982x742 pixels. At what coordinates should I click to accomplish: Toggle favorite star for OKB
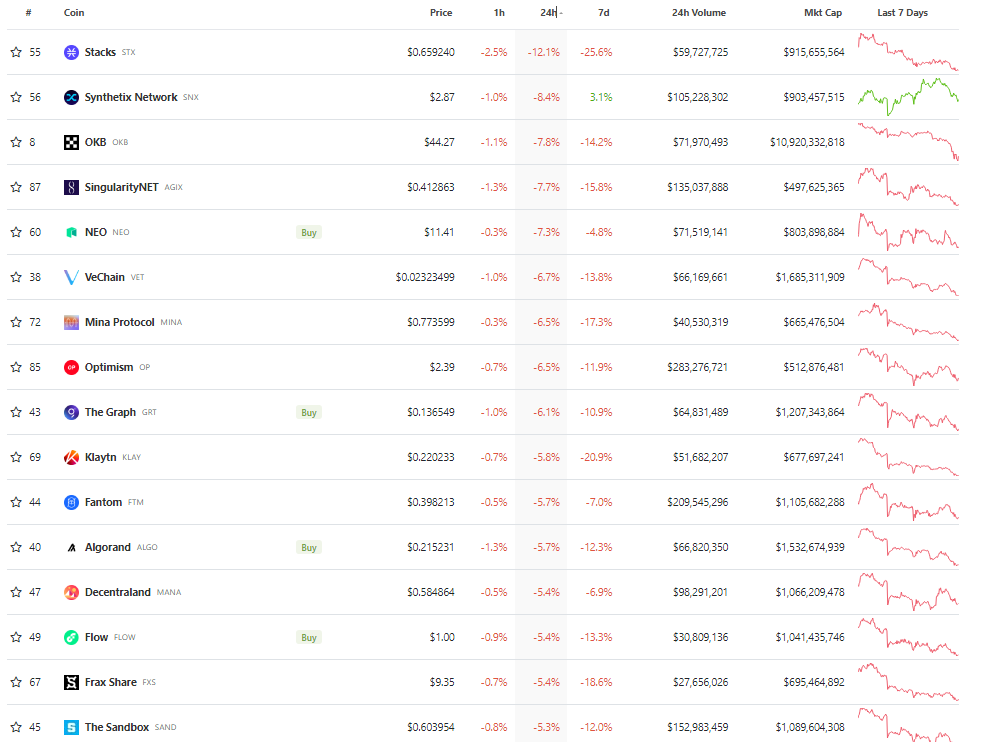pyautogui.click(x=16, y=142)
